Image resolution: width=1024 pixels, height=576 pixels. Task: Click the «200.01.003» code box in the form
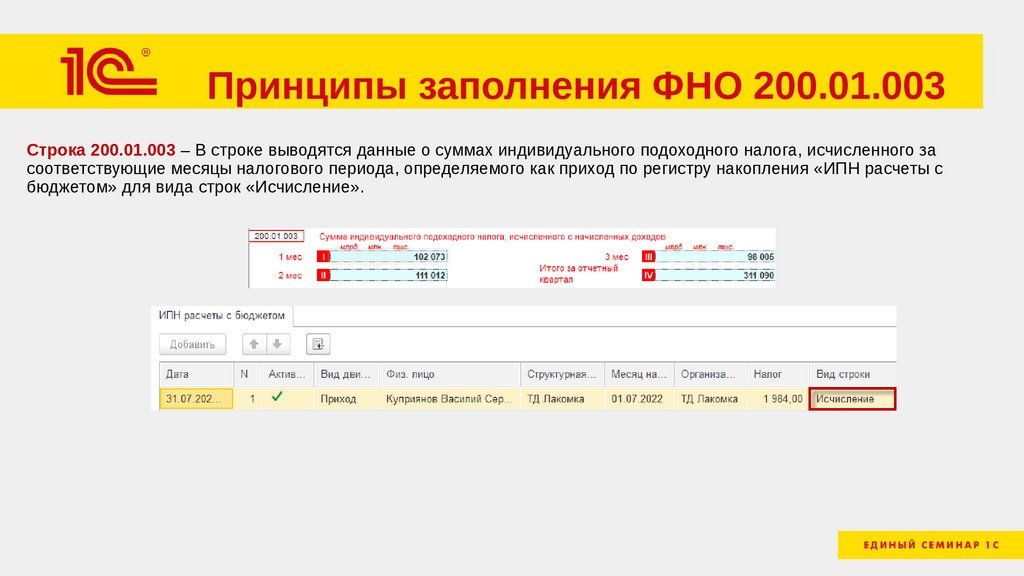pyautogui.click(x=276, y=236)
